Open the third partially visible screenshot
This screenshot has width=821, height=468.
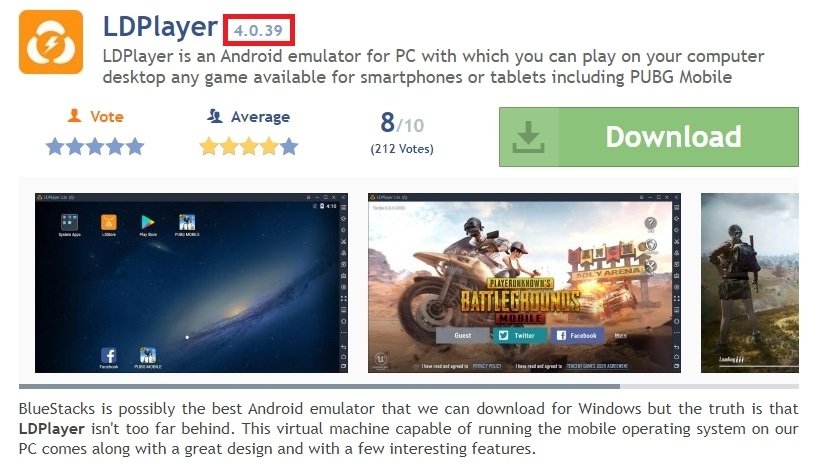750,283
